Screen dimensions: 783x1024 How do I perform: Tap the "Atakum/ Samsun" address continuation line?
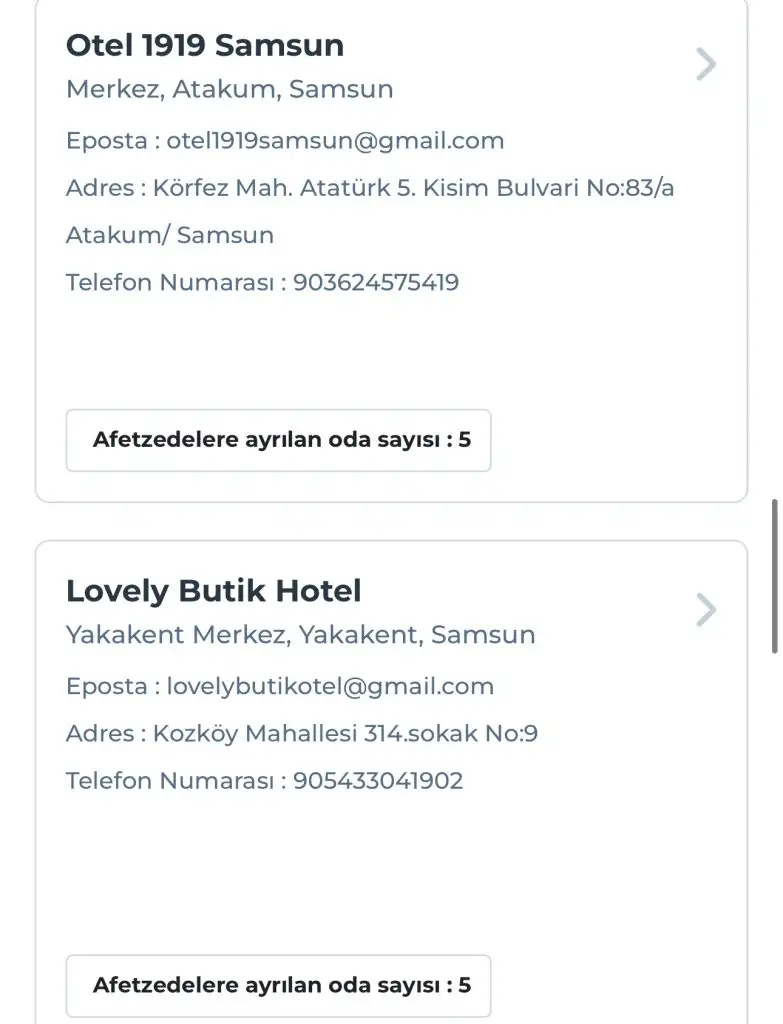click(x=169, y=236)
